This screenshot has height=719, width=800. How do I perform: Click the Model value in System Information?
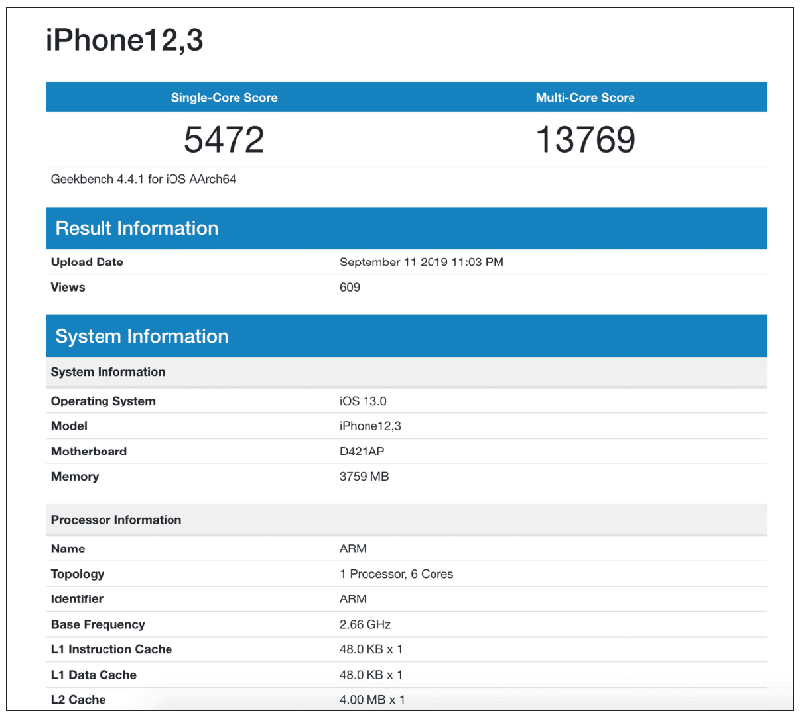click(370, 426)
